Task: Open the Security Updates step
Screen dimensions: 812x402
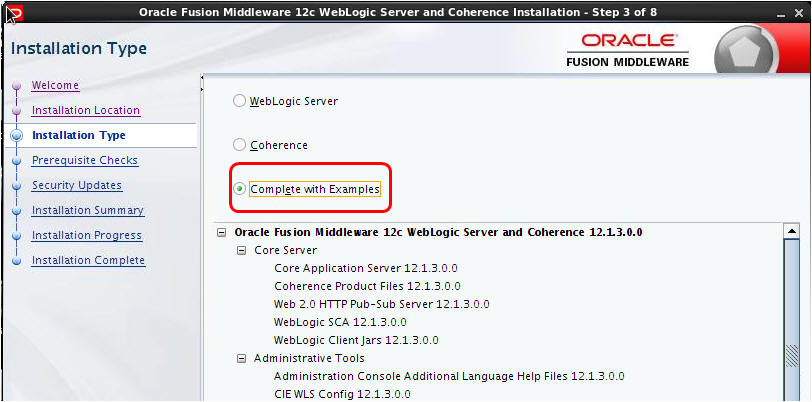Action: 77,185
